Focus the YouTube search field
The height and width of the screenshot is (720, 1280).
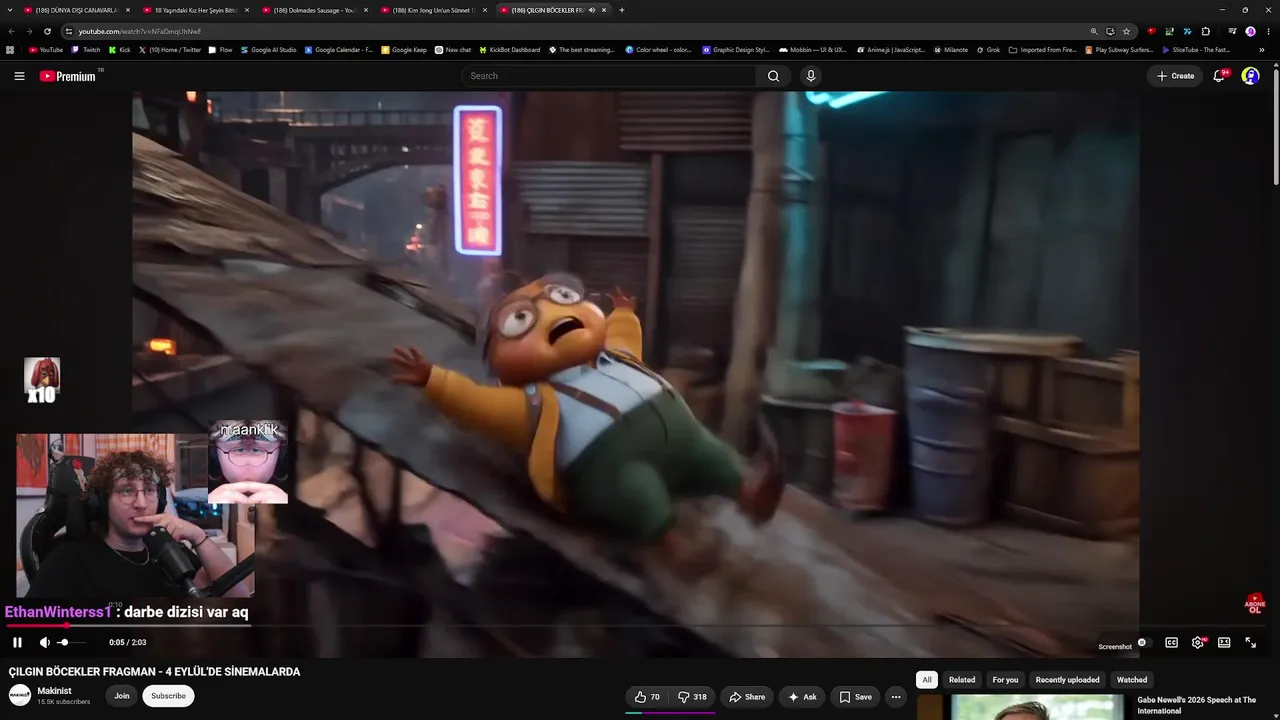pos(610,76)
